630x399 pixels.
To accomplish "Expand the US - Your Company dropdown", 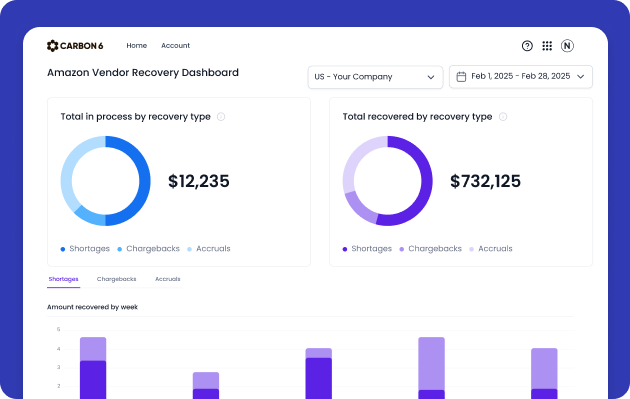I will (x=375, y=77).
